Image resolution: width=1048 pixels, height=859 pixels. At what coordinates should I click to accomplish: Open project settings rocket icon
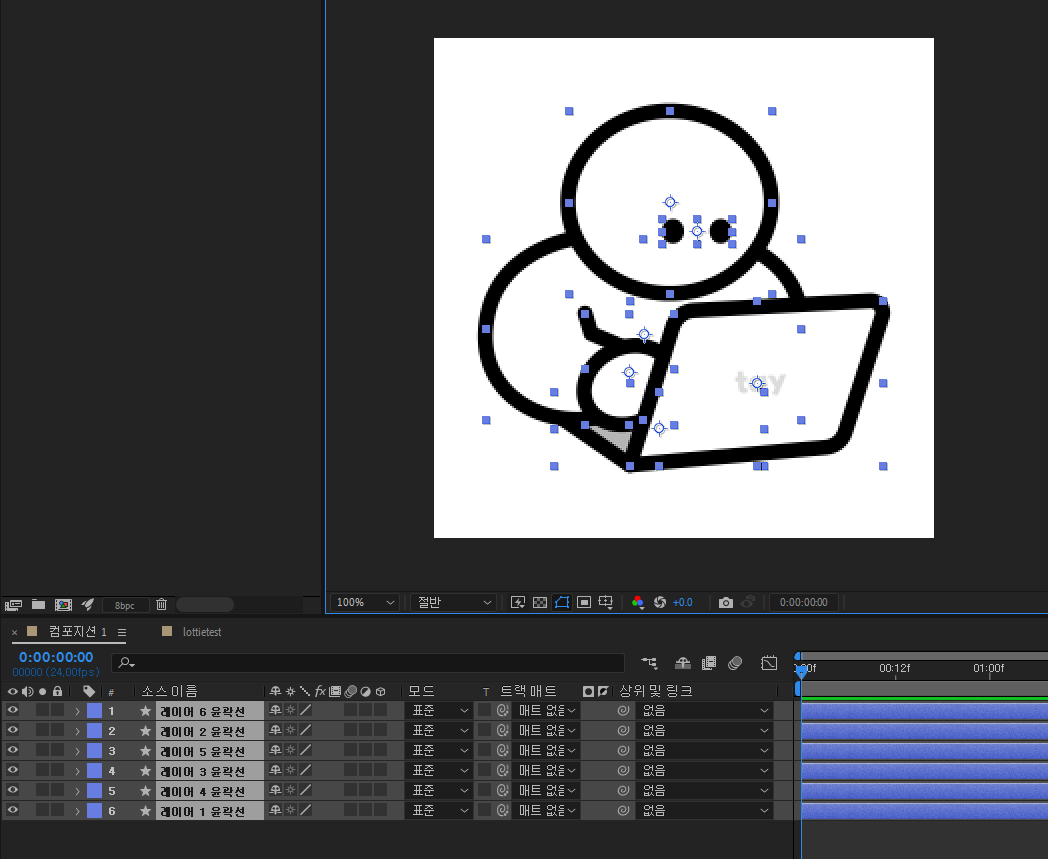[88, 604]
